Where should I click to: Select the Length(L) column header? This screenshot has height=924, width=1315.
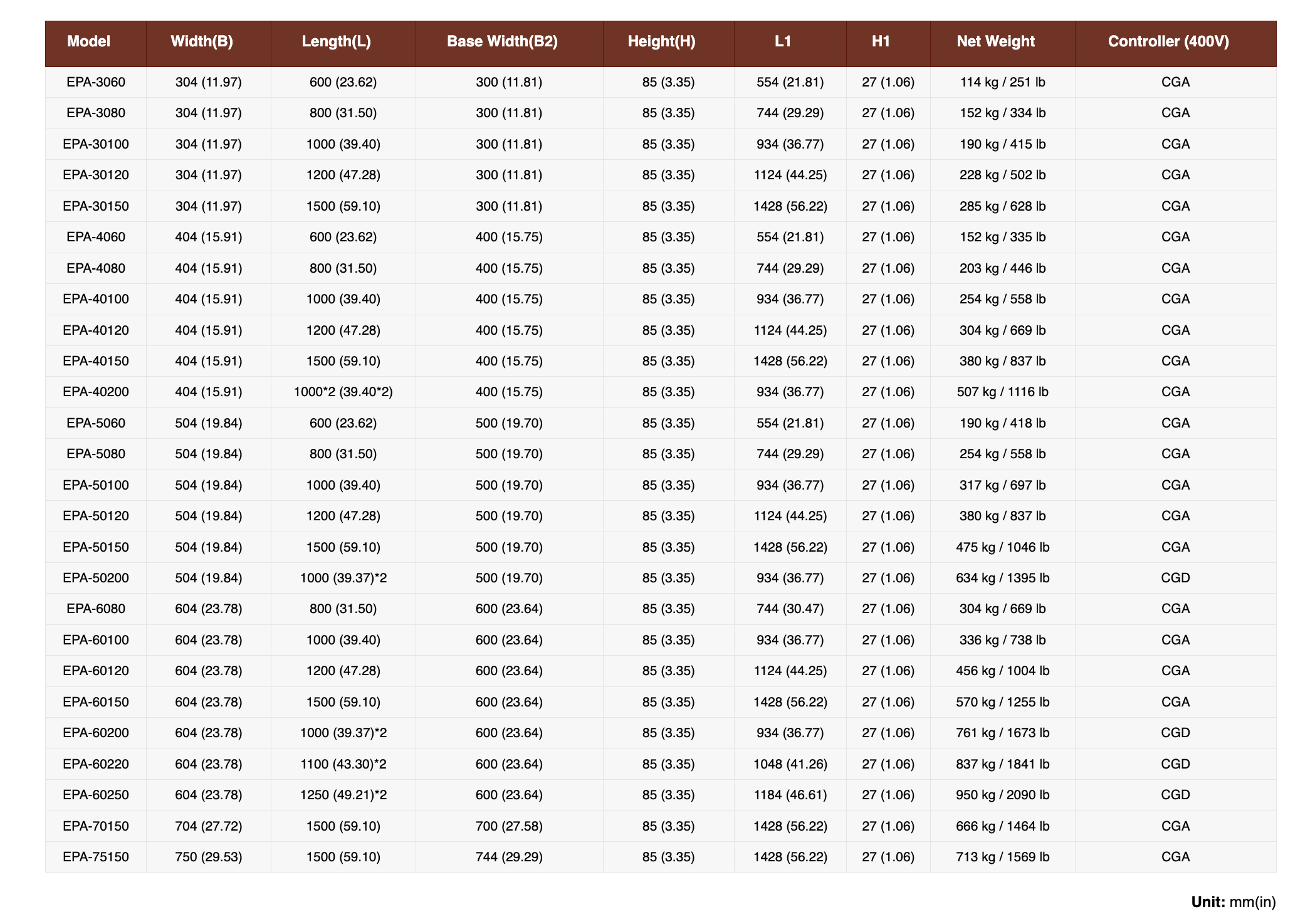click(x=336, y=41)
